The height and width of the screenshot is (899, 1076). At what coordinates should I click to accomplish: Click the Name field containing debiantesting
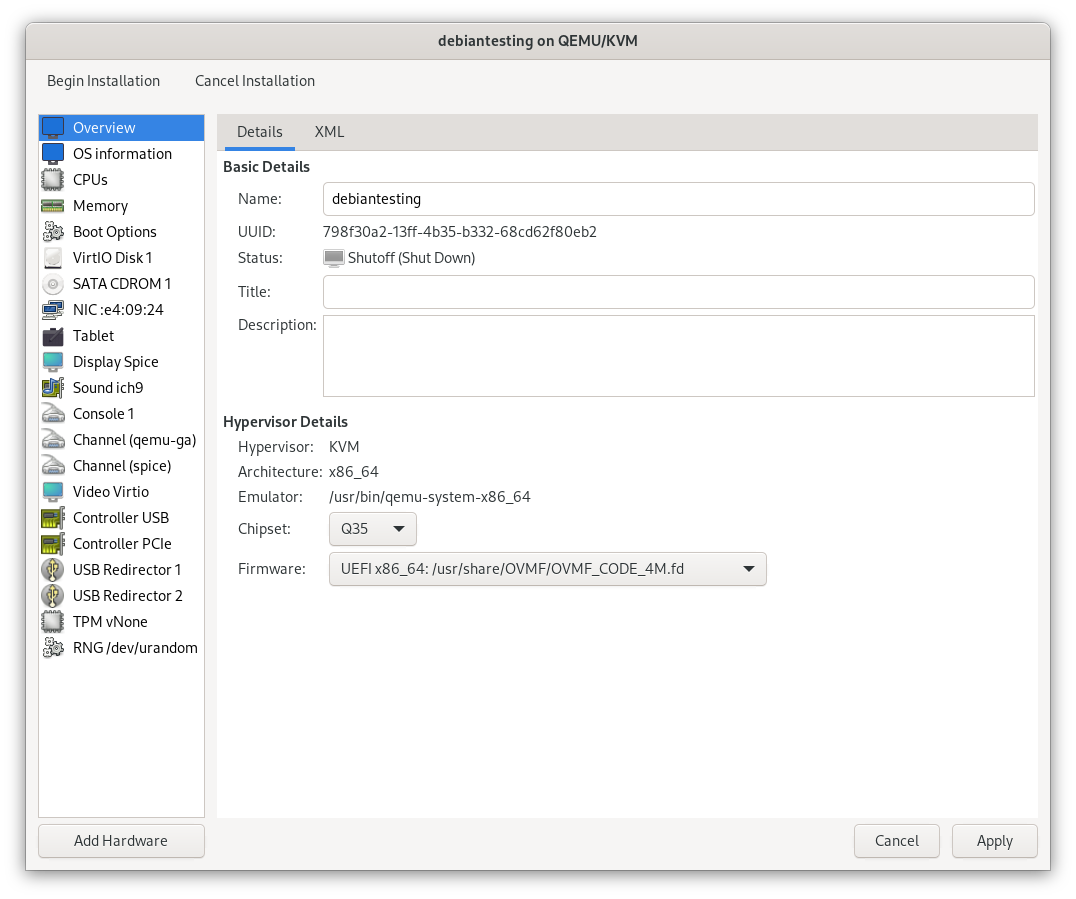click(x=678, y=199)
